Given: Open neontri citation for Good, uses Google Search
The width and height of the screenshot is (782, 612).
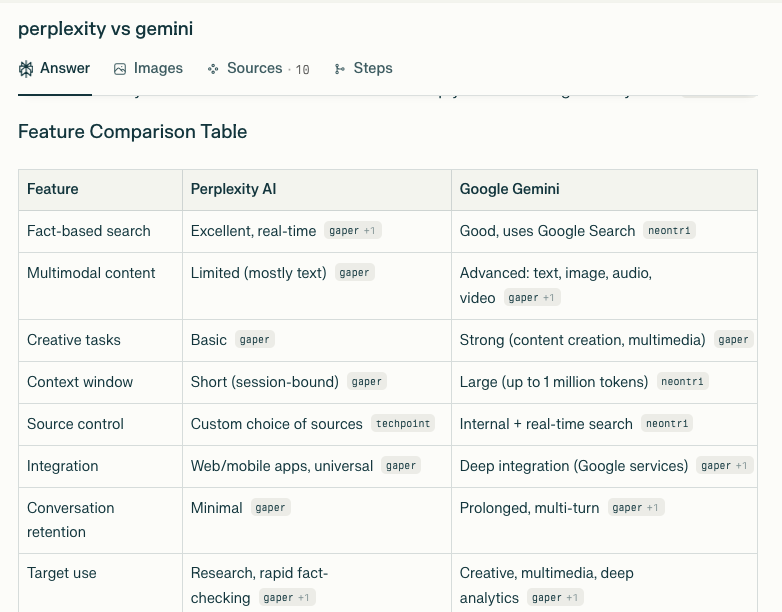Looking at the screenshot, I should [x=669, y=230].
